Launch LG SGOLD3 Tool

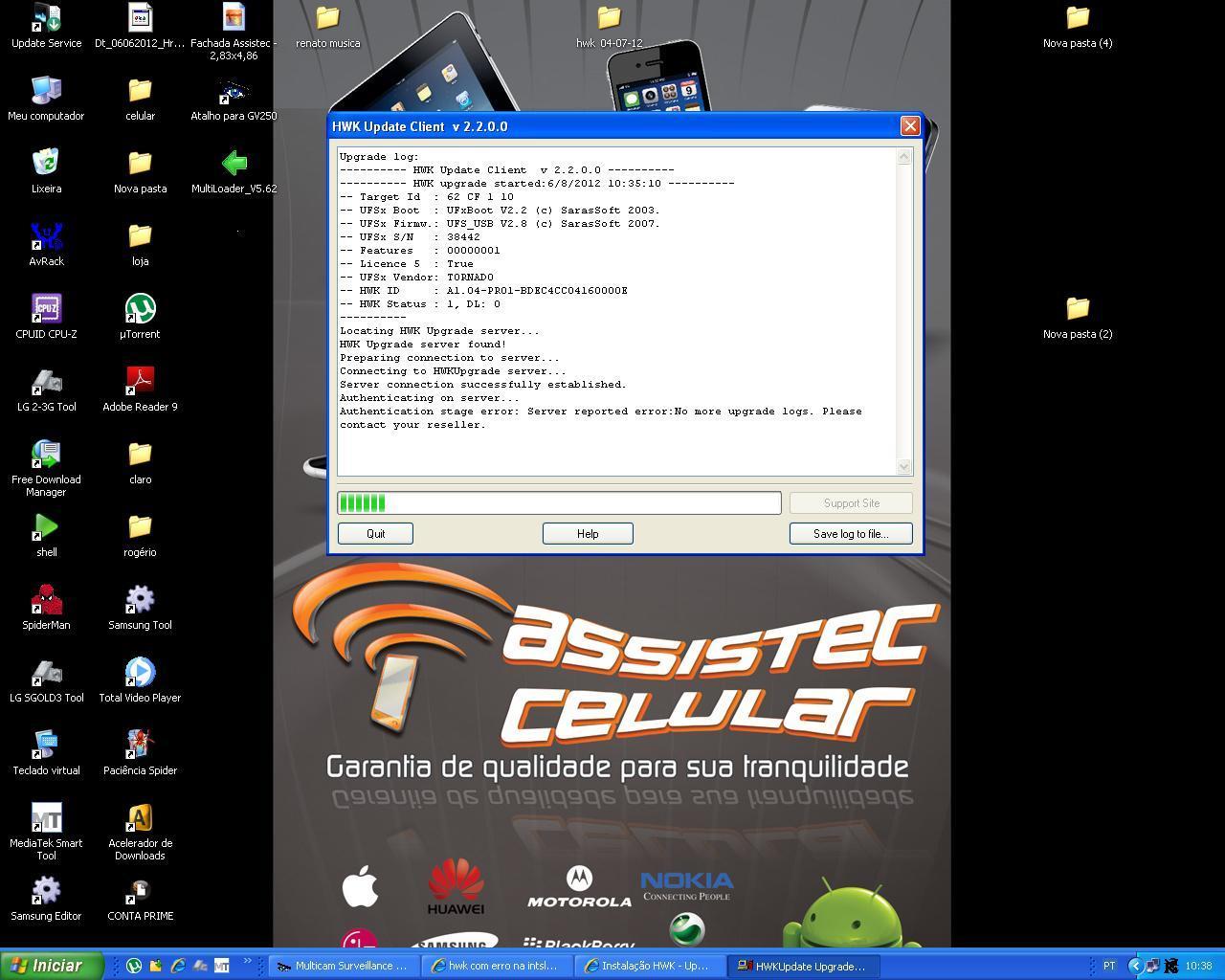[46, 680]
